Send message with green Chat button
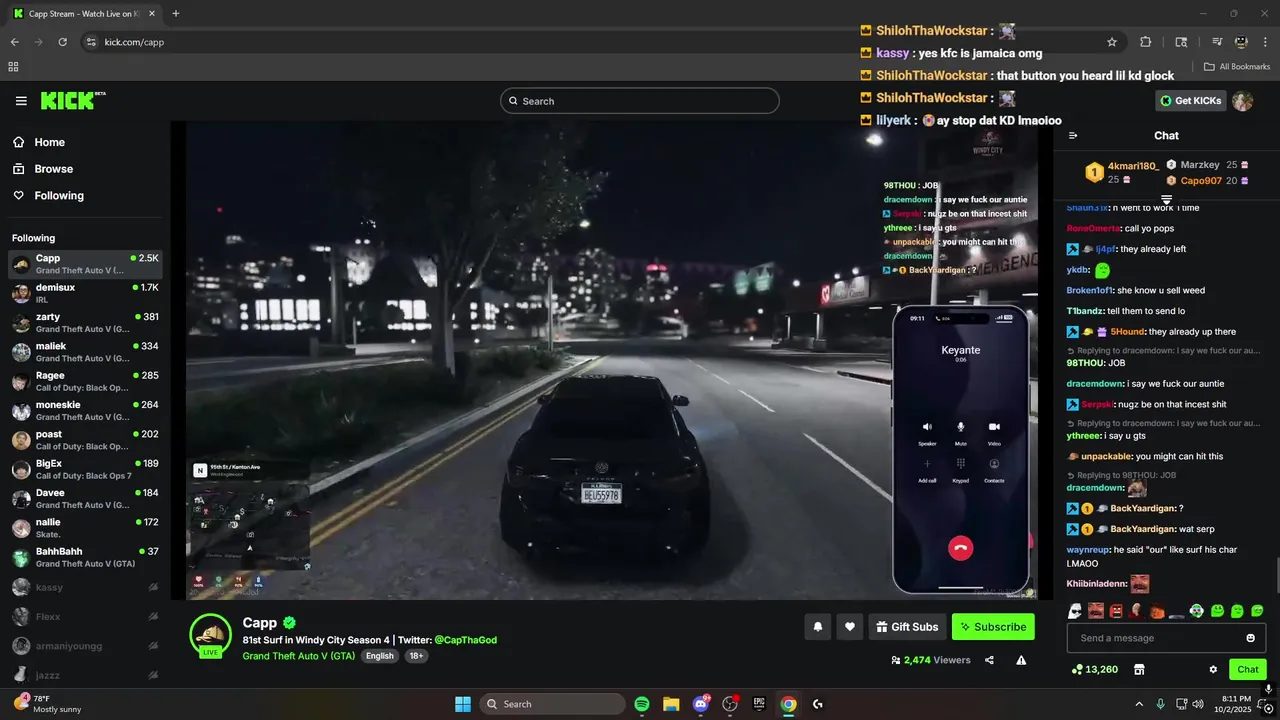Image resolution: width=1280 pixels, height=720 pixels. click(x=1248, y=669)
